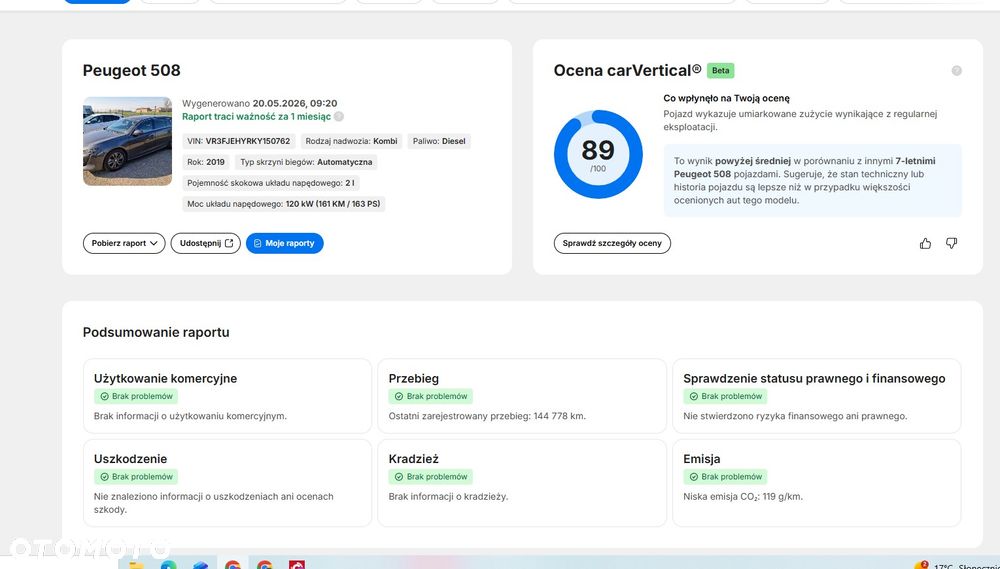Click the 89/100 score gauge
1000x569 pixels.
click(598, 154)
